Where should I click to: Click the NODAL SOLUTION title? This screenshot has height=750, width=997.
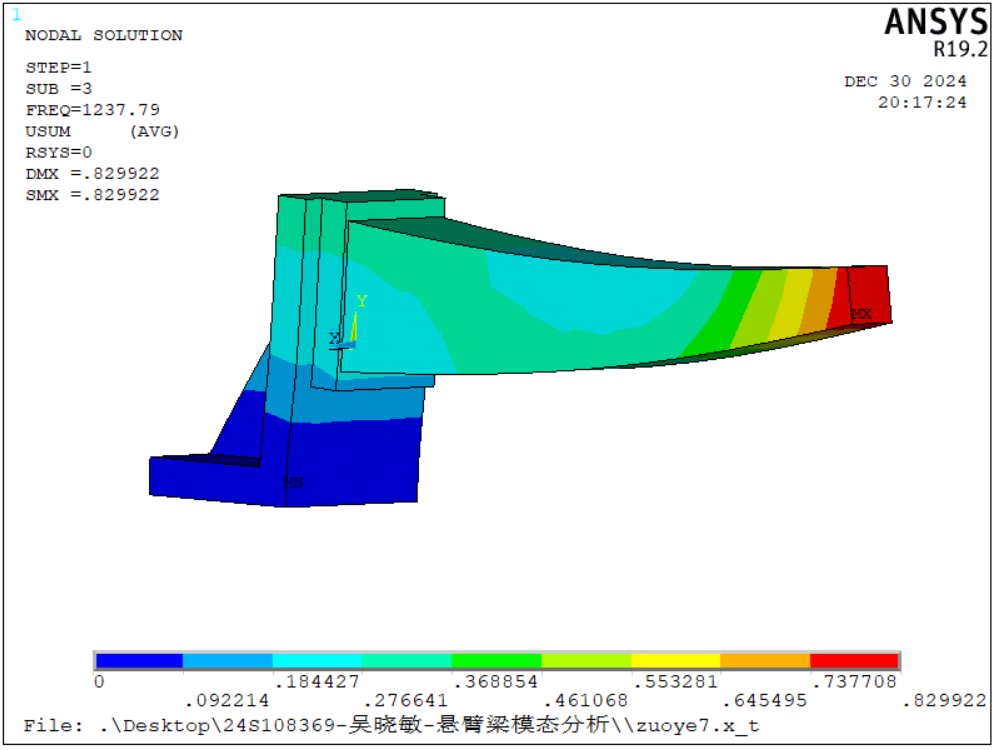coord(104,36)
